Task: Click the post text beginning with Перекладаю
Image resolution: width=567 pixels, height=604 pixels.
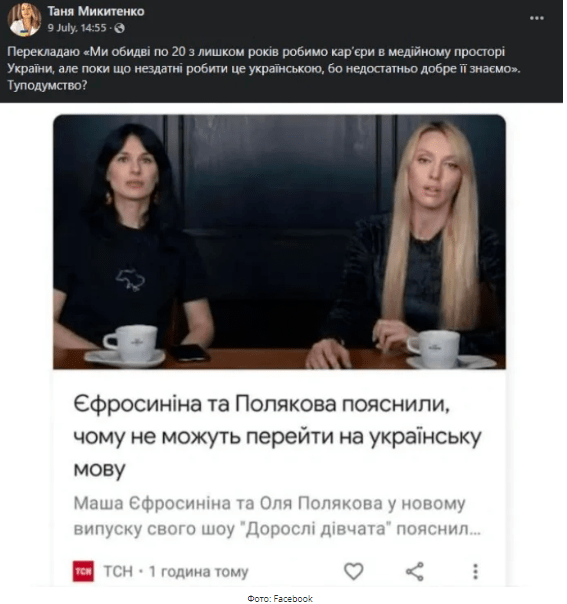Action: point(264,69)
